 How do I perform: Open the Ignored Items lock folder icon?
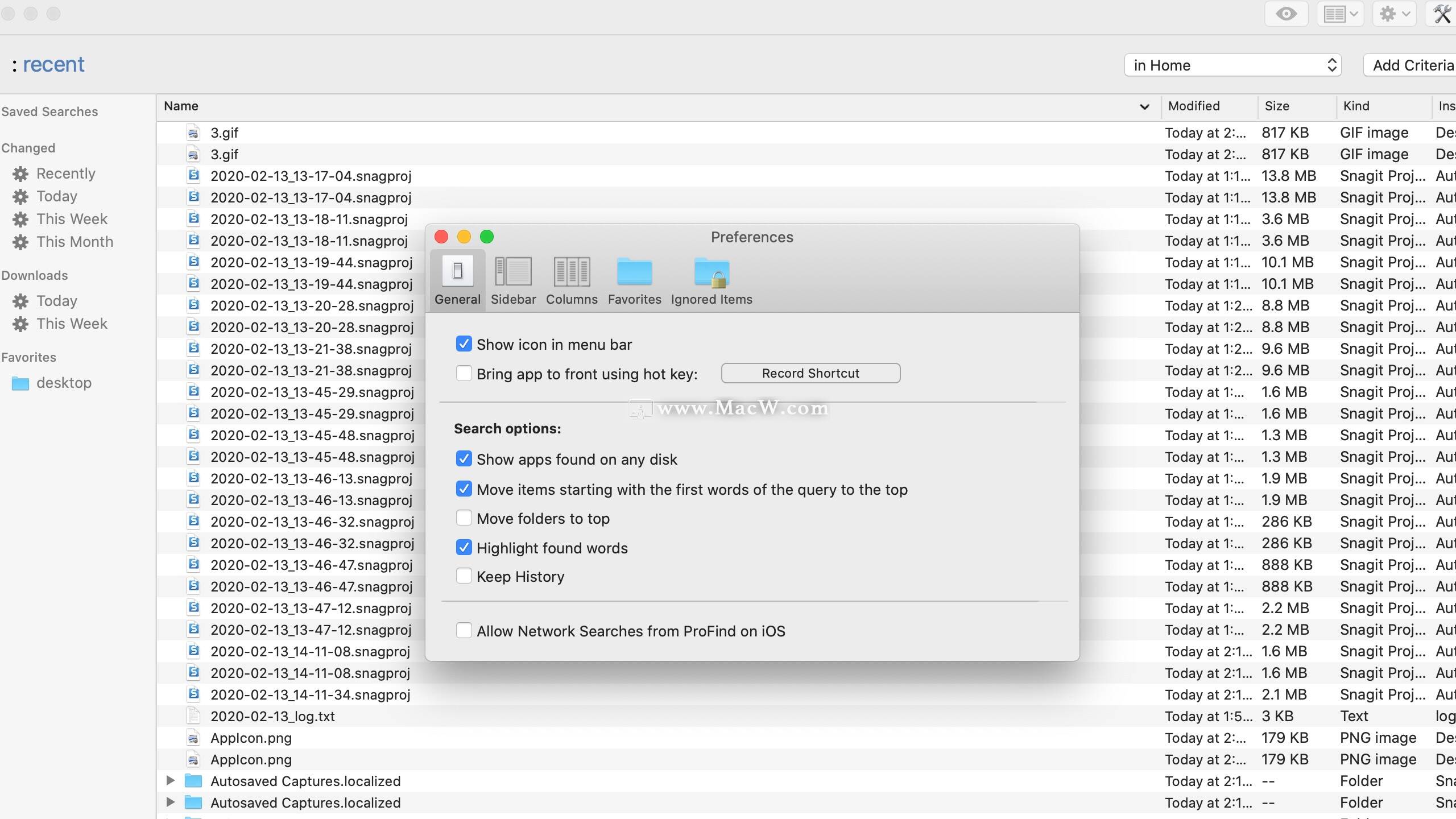(712, 272)
